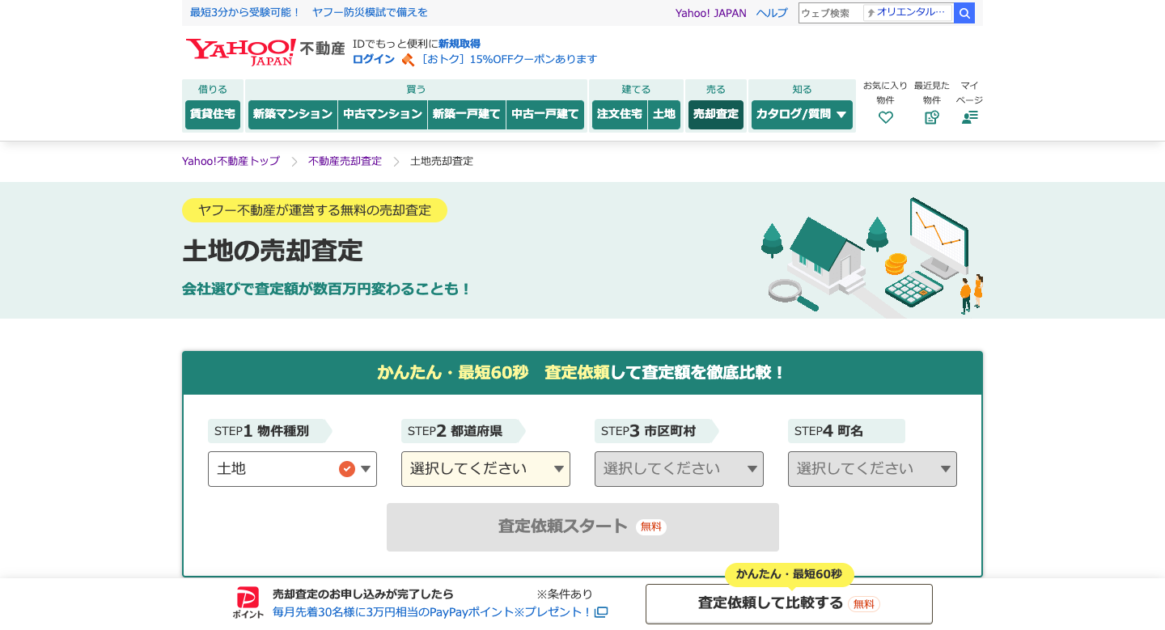Open recently viewed properties icon
1165x630 pixels.
pos(931,117)
